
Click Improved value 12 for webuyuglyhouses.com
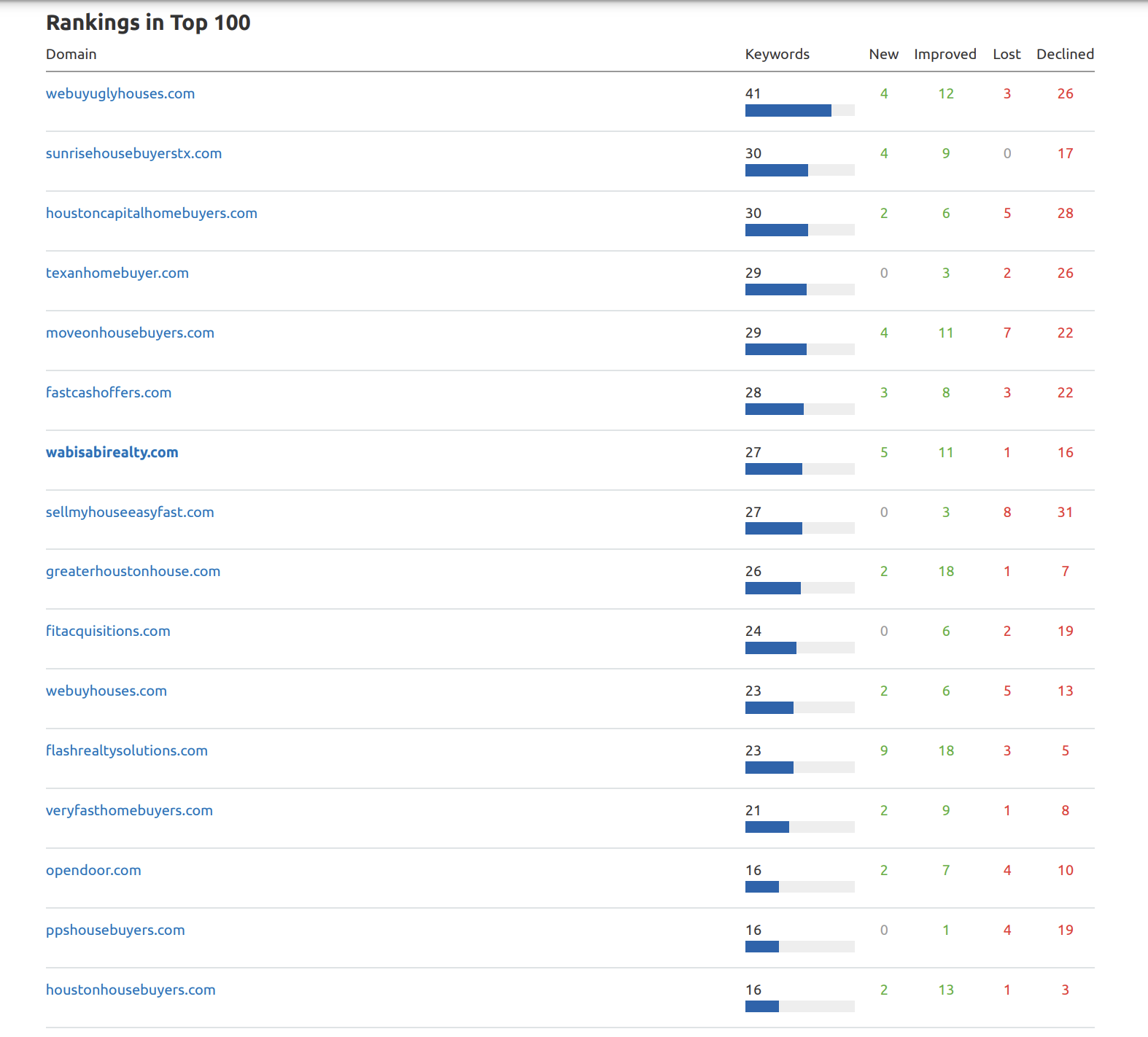[946, 93]
